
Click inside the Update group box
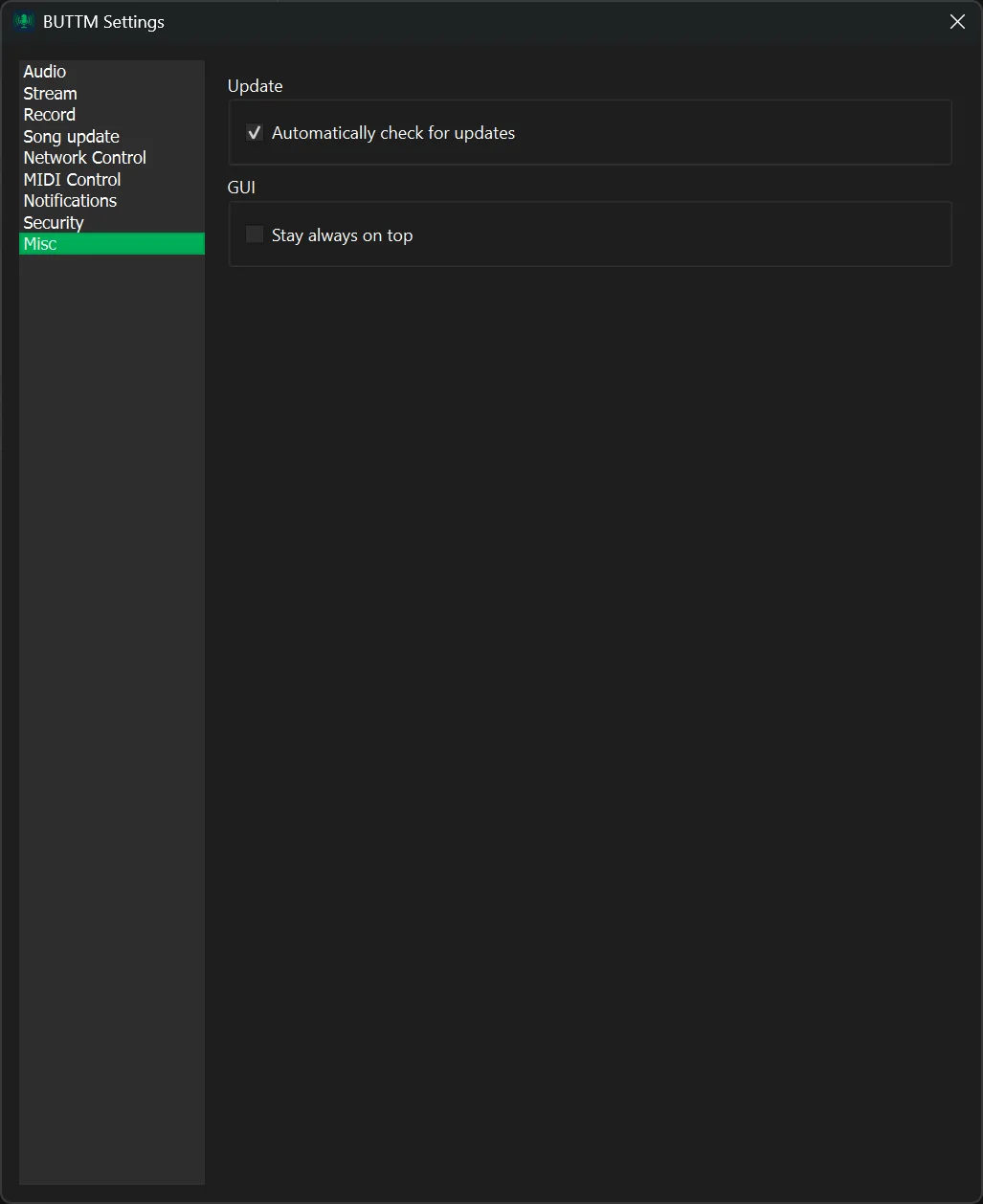click(x=670, y=132)
